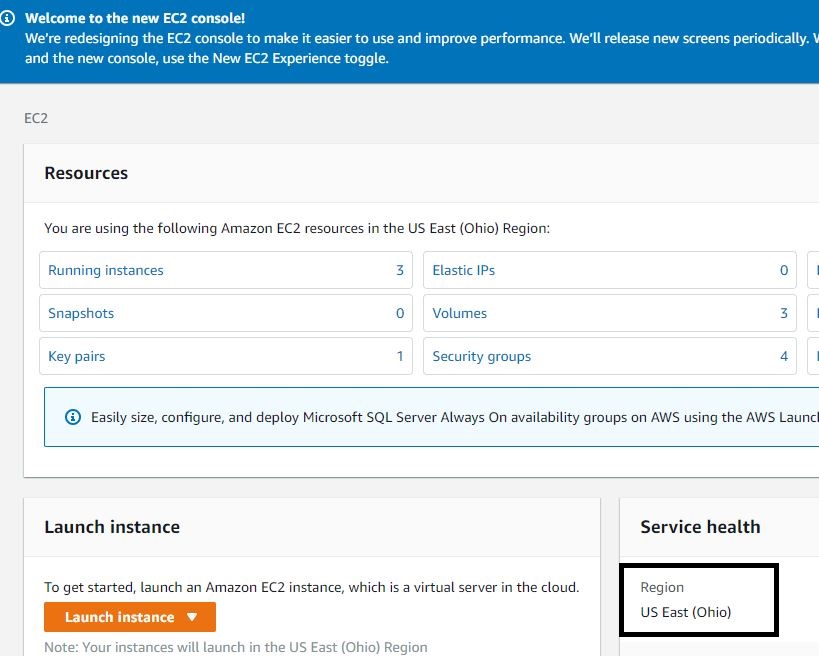Open the Security groups resource link
This screenshot has width=819, height=656.
pos(481,356)
